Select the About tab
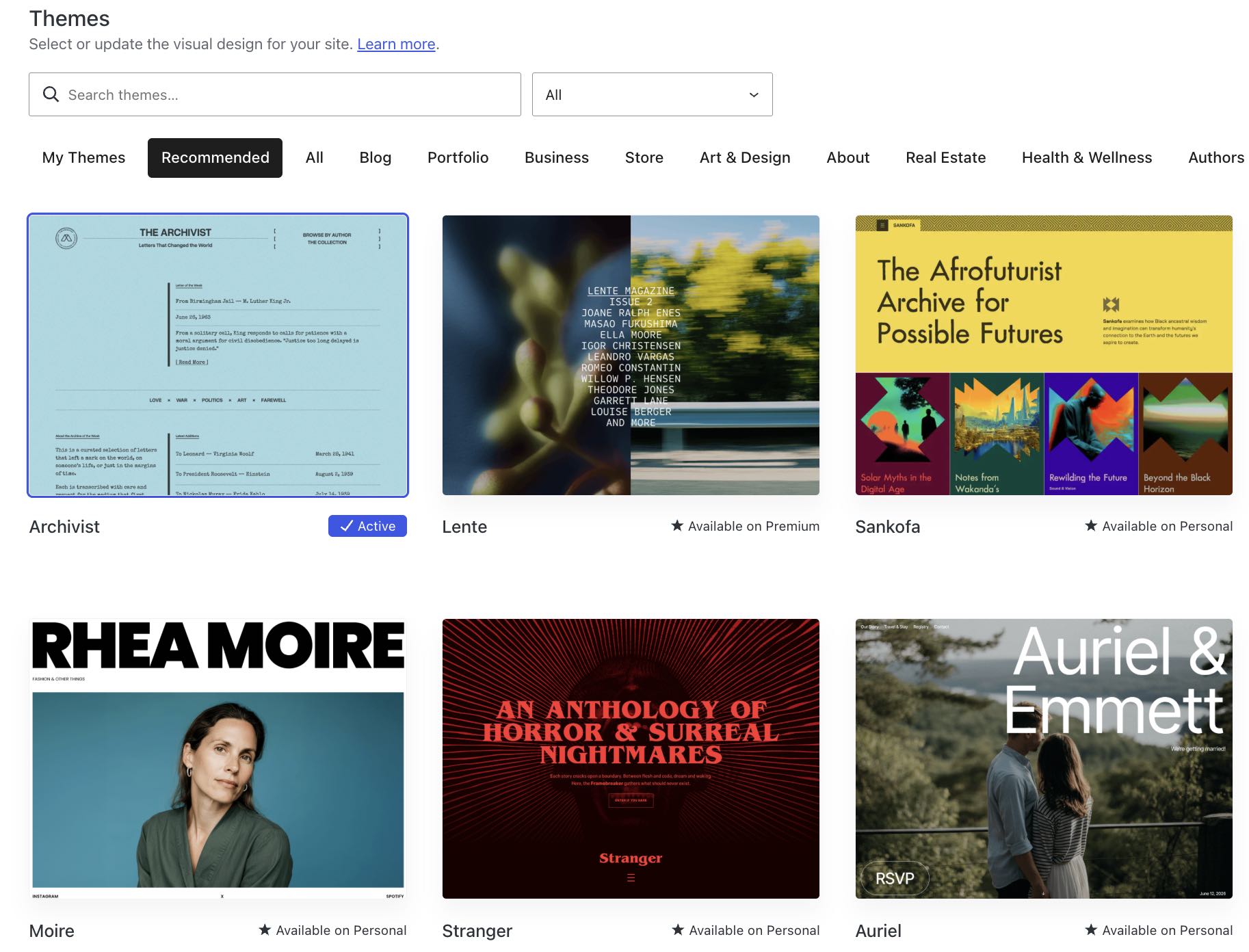Screen dimensions: 1249x952 848,158
